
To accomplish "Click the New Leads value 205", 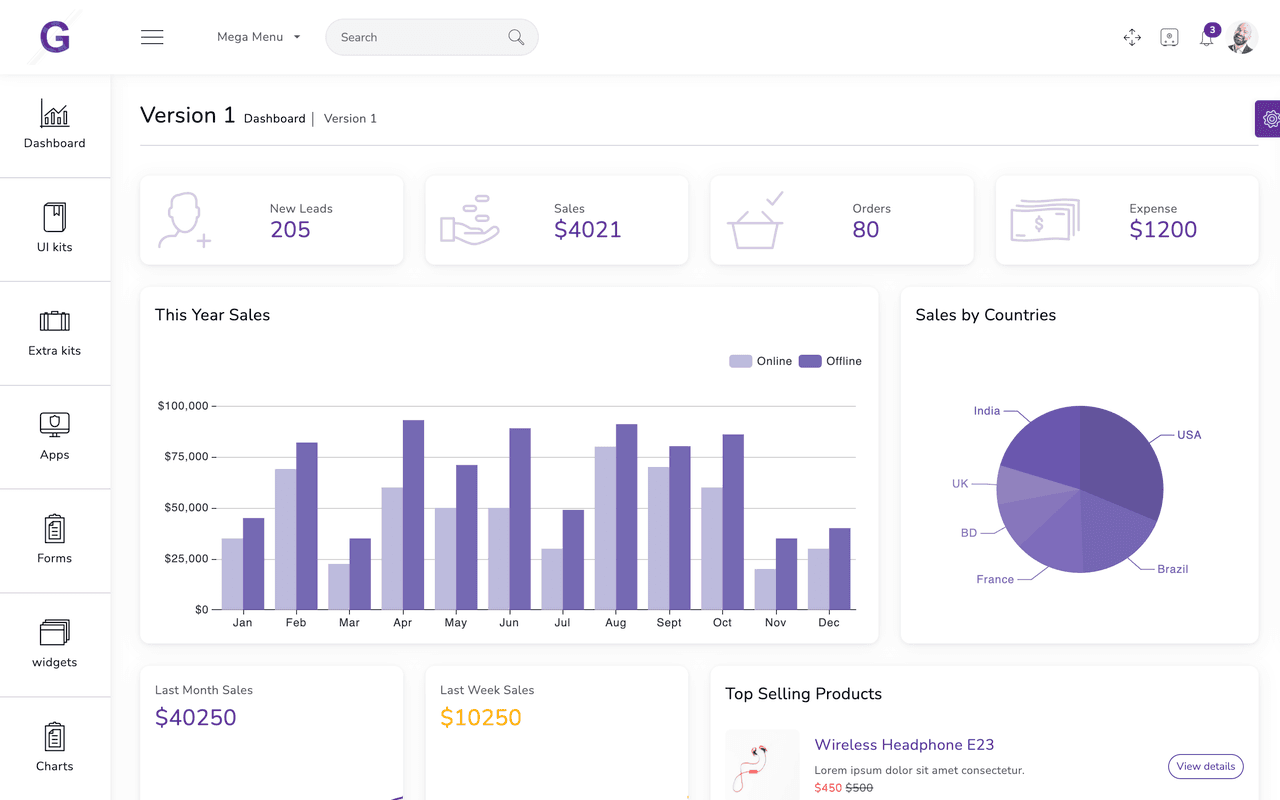I will (x=290, y=229).
